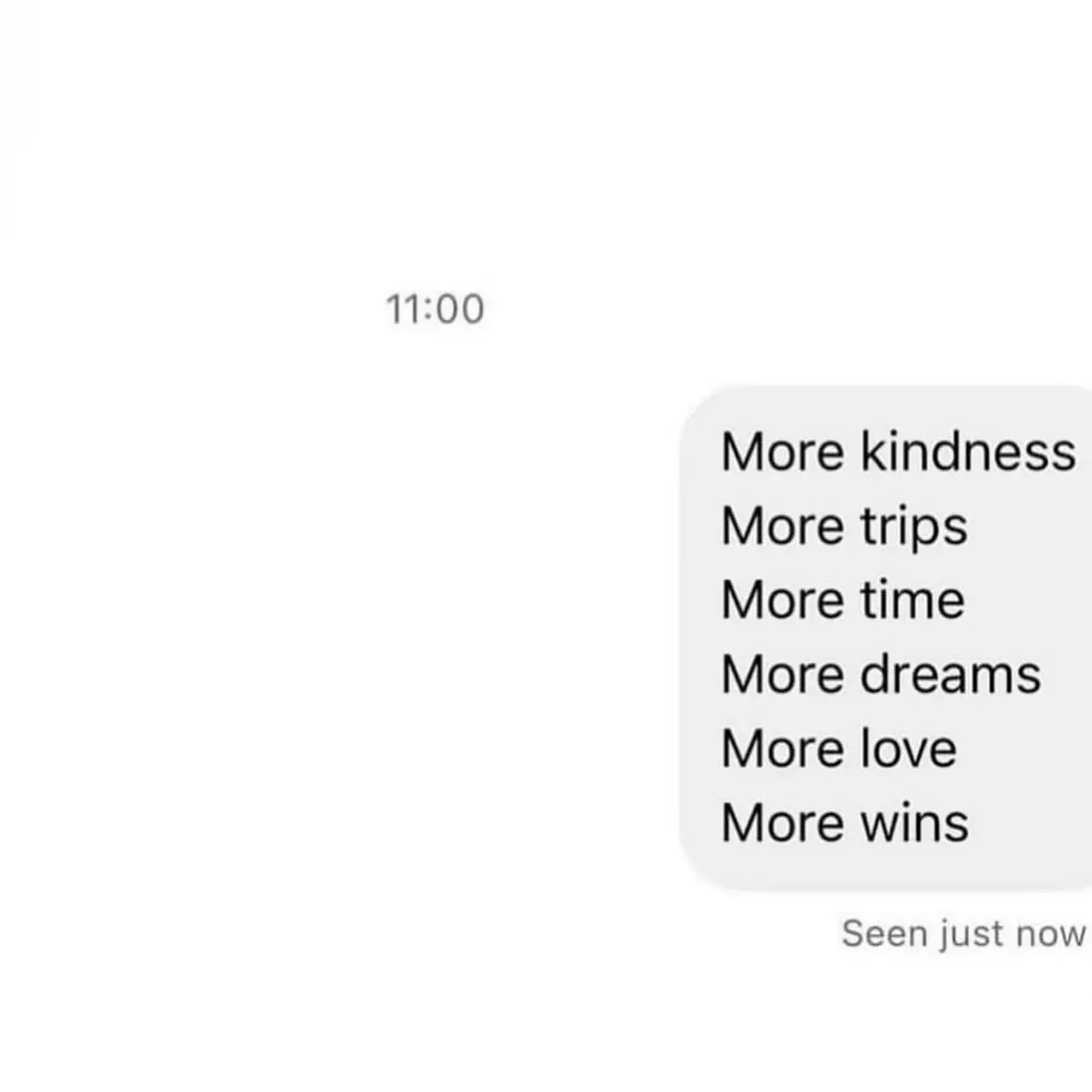The image size is (1092, 1092).
Task: Click the 'More kindness' line
Action: click(898, 452)
